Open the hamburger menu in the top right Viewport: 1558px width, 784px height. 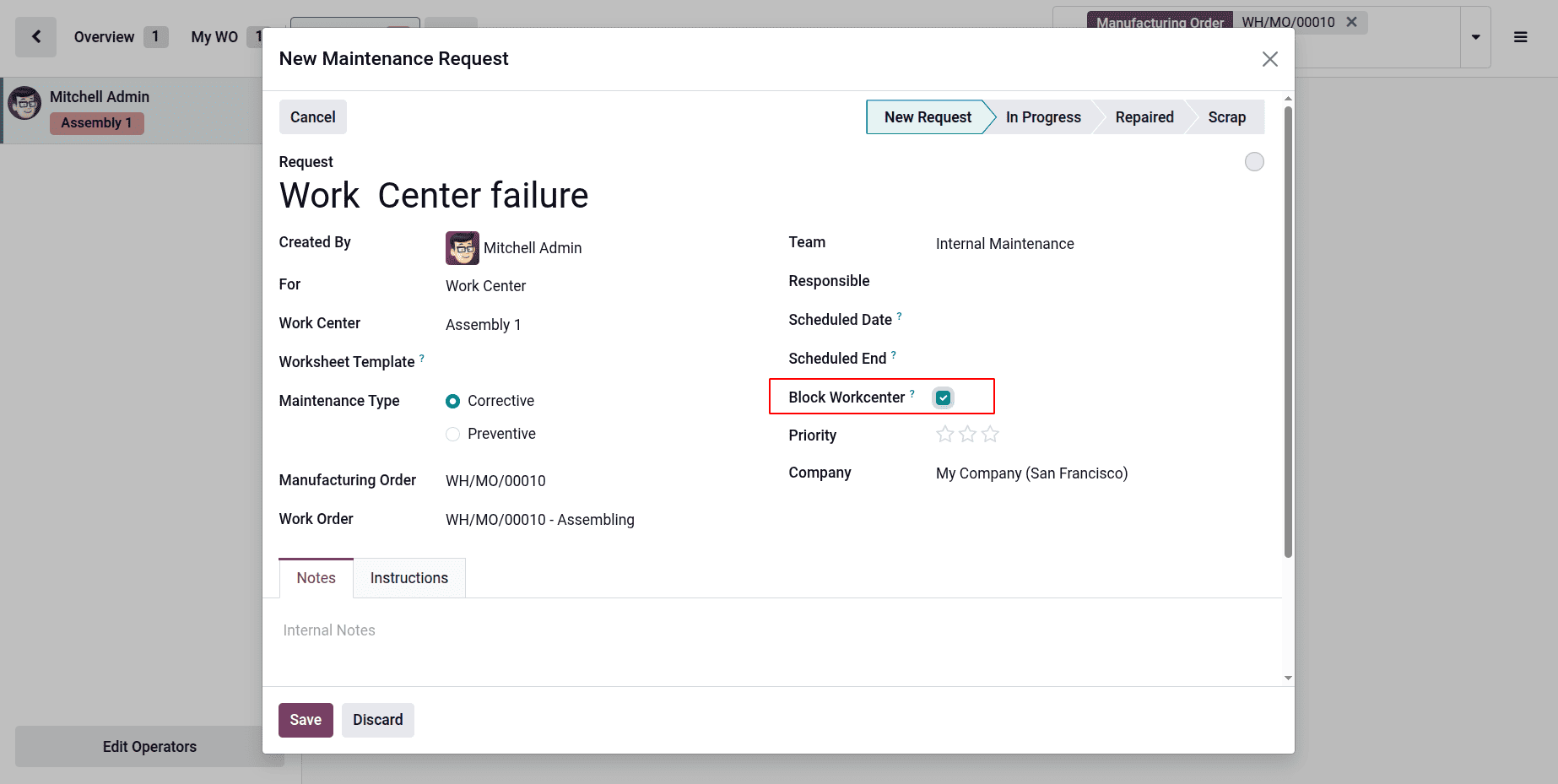click(x=1520, y=37)
